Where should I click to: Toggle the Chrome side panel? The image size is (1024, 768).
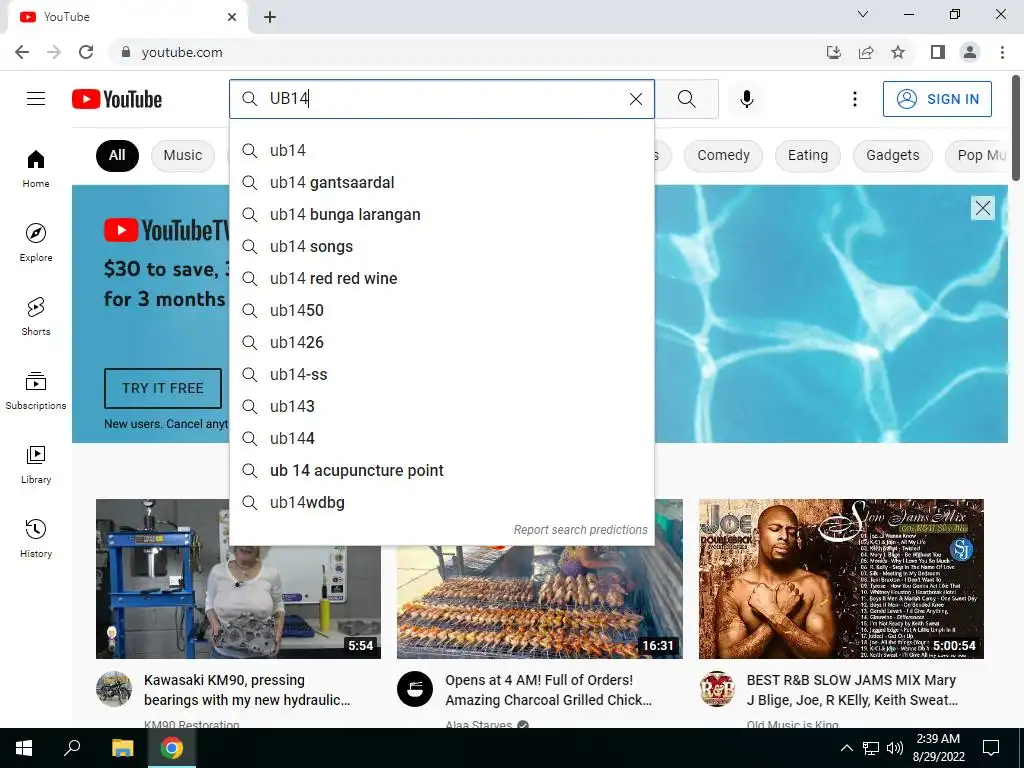tap(938, 52)
